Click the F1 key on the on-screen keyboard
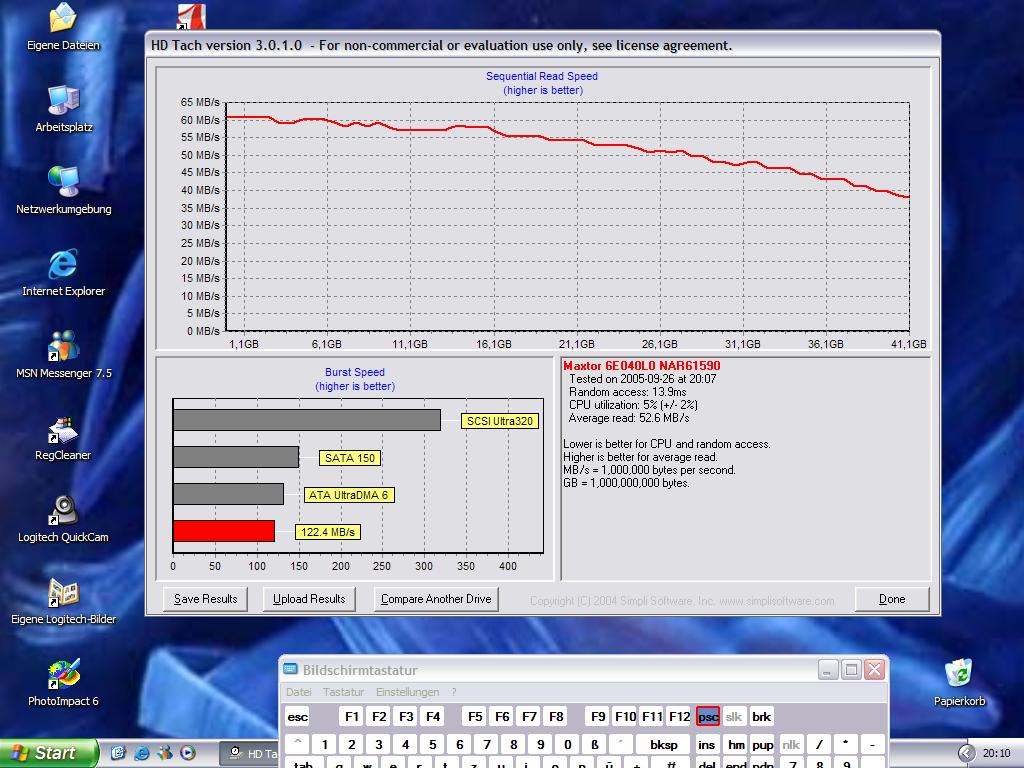Viewport: 1024px width, 768px height. click(351, 716)
